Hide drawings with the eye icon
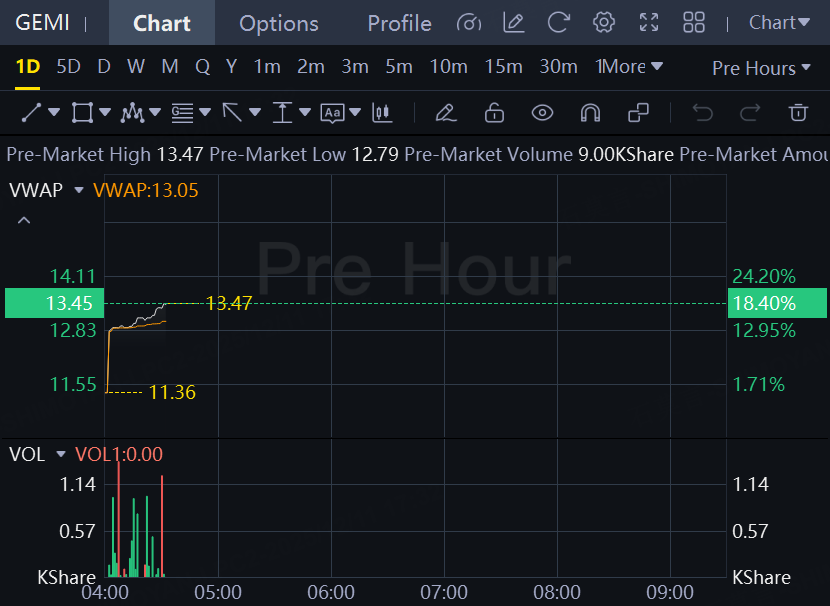The image size is (830, 606). pyautogui.click(x=542, y=113)
